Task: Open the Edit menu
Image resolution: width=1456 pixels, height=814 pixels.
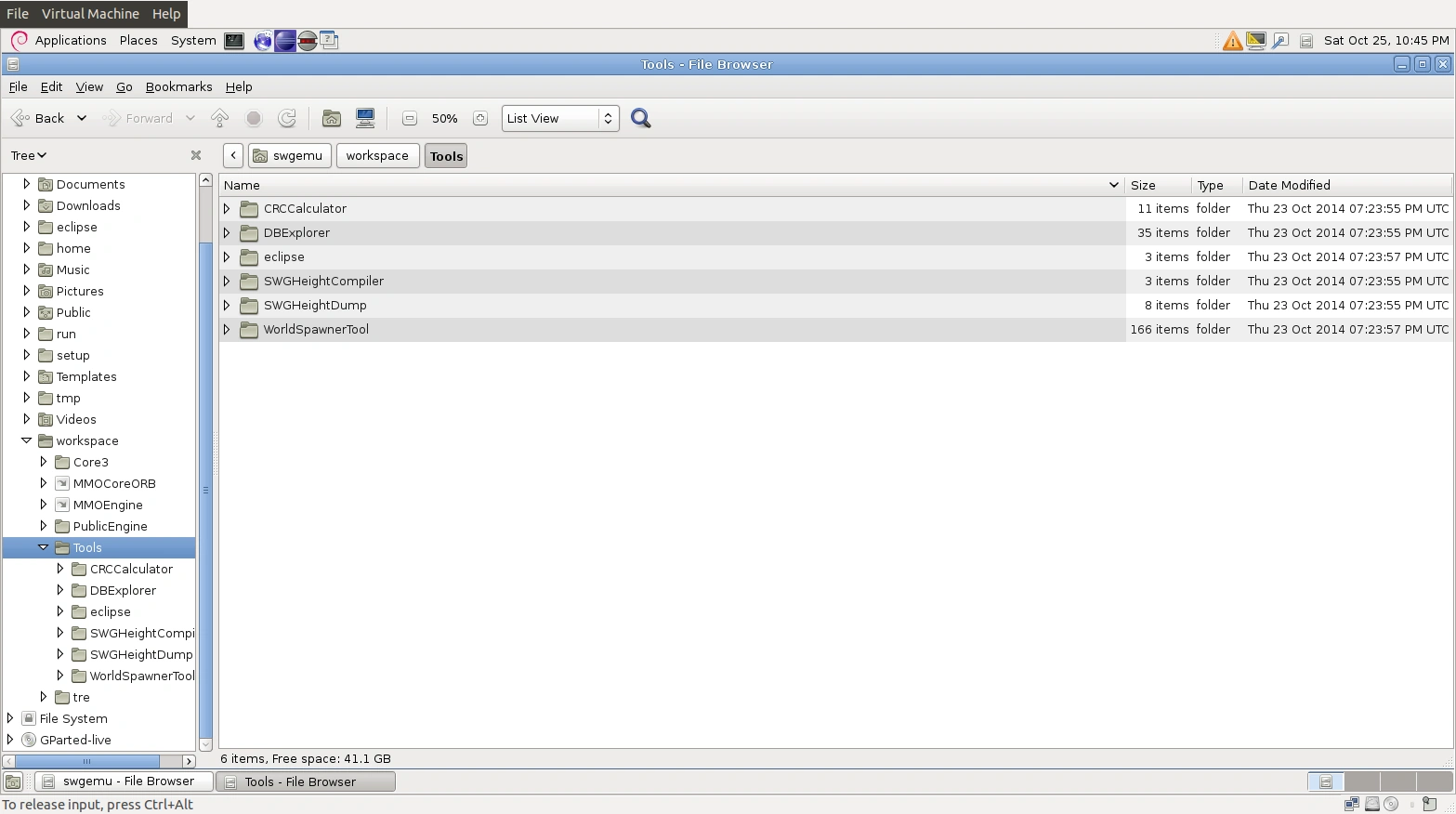Action: click(x=51, y=86)
